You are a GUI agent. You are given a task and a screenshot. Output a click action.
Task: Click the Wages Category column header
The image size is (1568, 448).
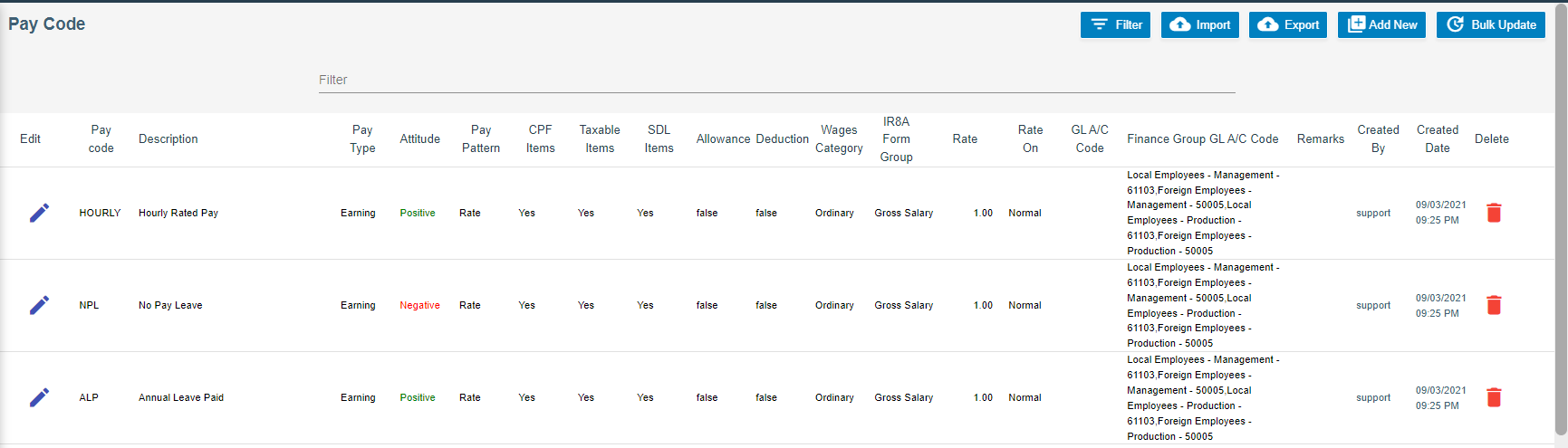pyautogui.click(x=839, y=139)
